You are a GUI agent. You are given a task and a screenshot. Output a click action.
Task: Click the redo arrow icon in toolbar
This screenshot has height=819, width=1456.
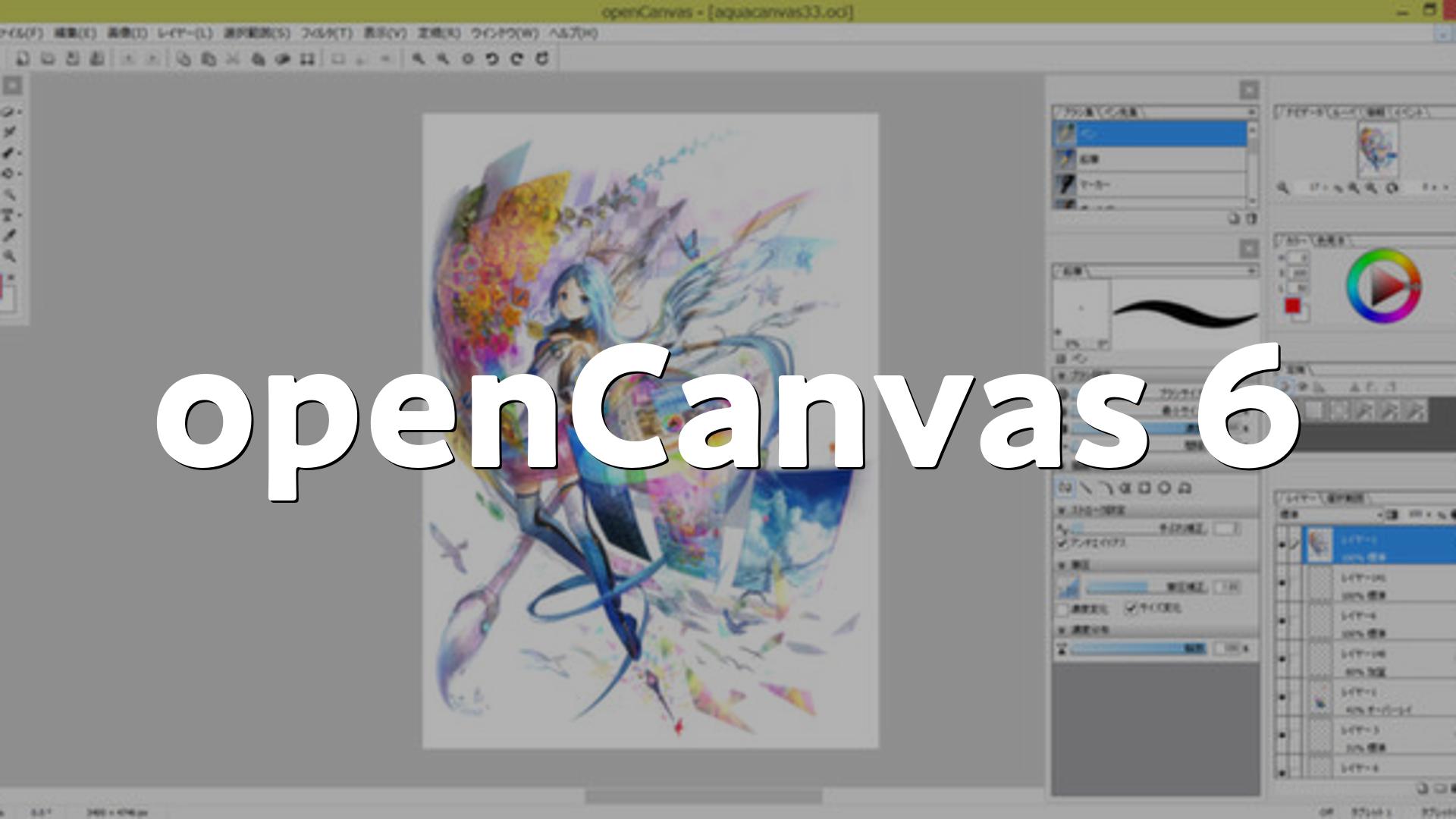517,58
